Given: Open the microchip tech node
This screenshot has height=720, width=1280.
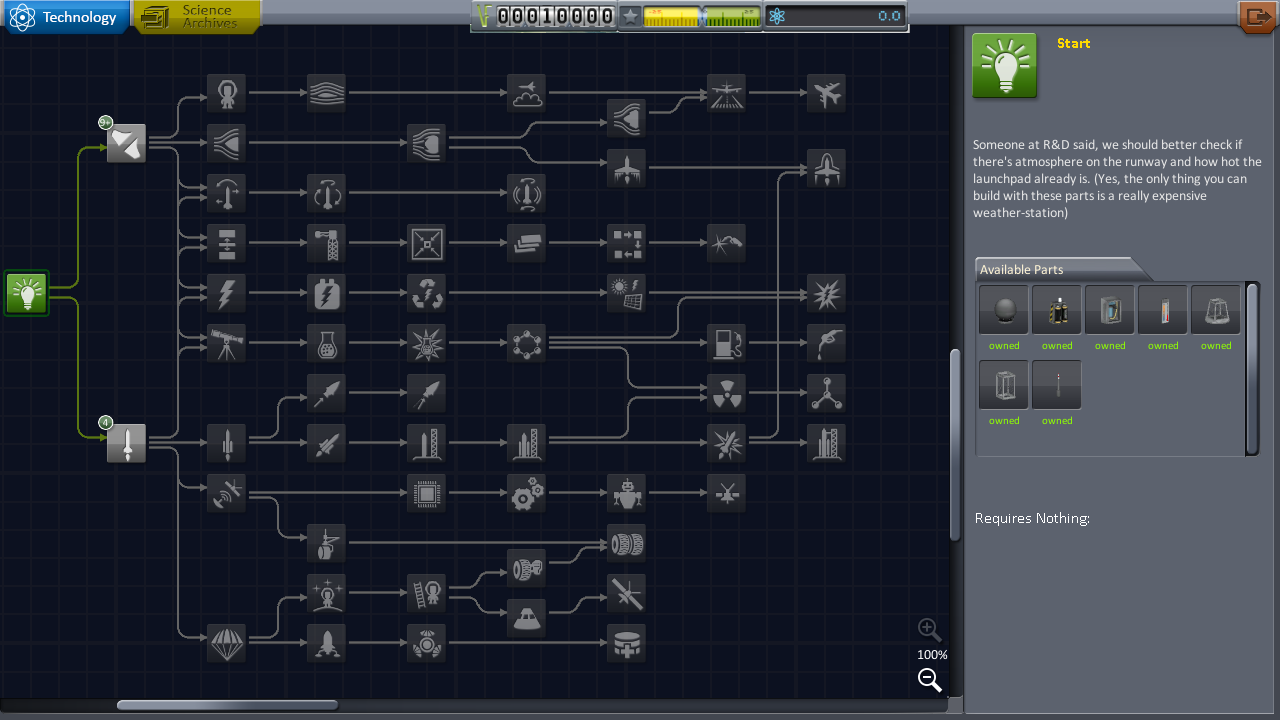Looking at the screenshot, I should click(426, 493).
